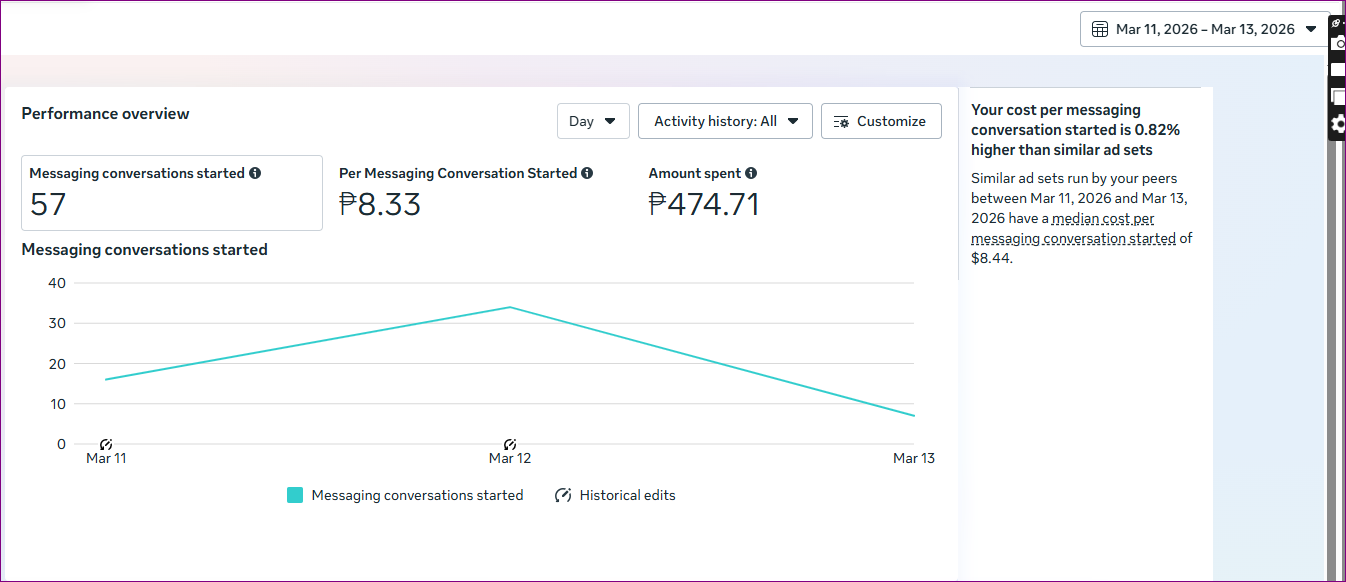Click the Amount spent info icon

(x=751, y=173)
